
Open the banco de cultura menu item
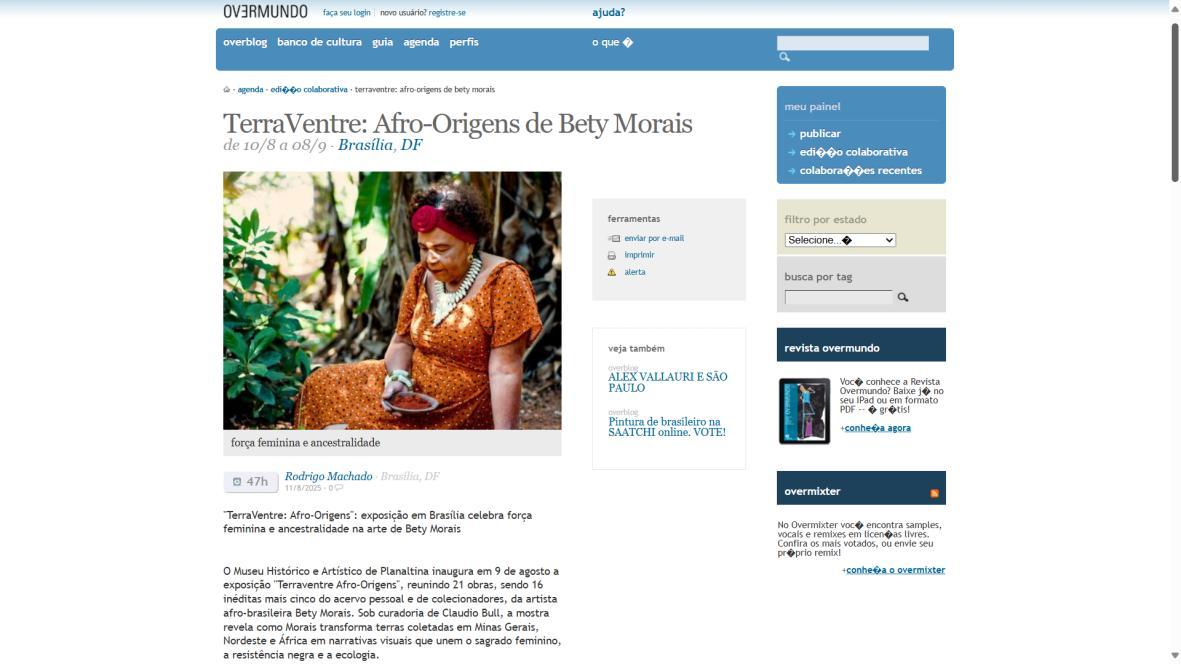coord(319,42)
